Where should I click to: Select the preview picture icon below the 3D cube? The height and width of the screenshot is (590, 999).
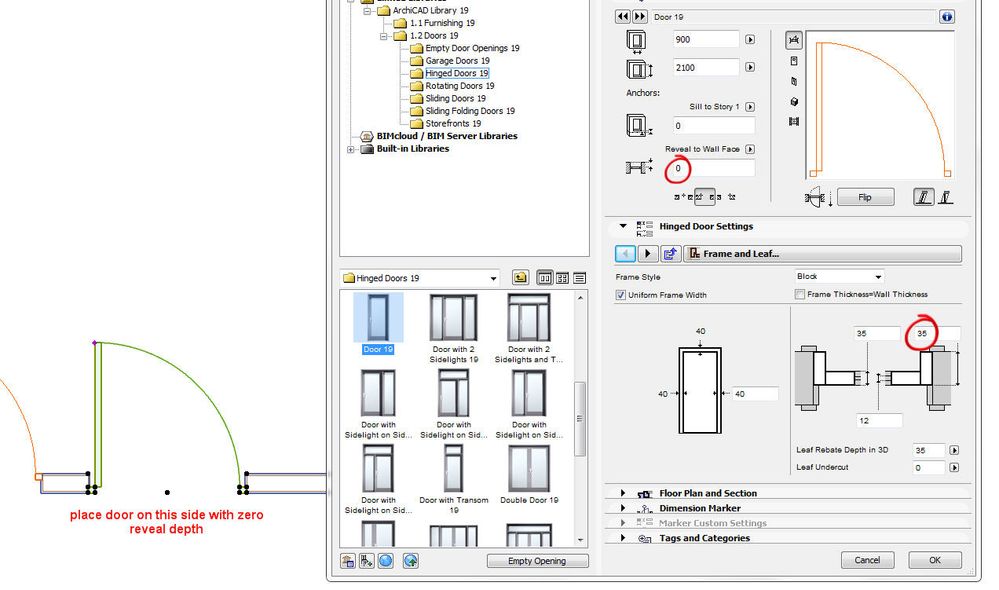(794, 121)
